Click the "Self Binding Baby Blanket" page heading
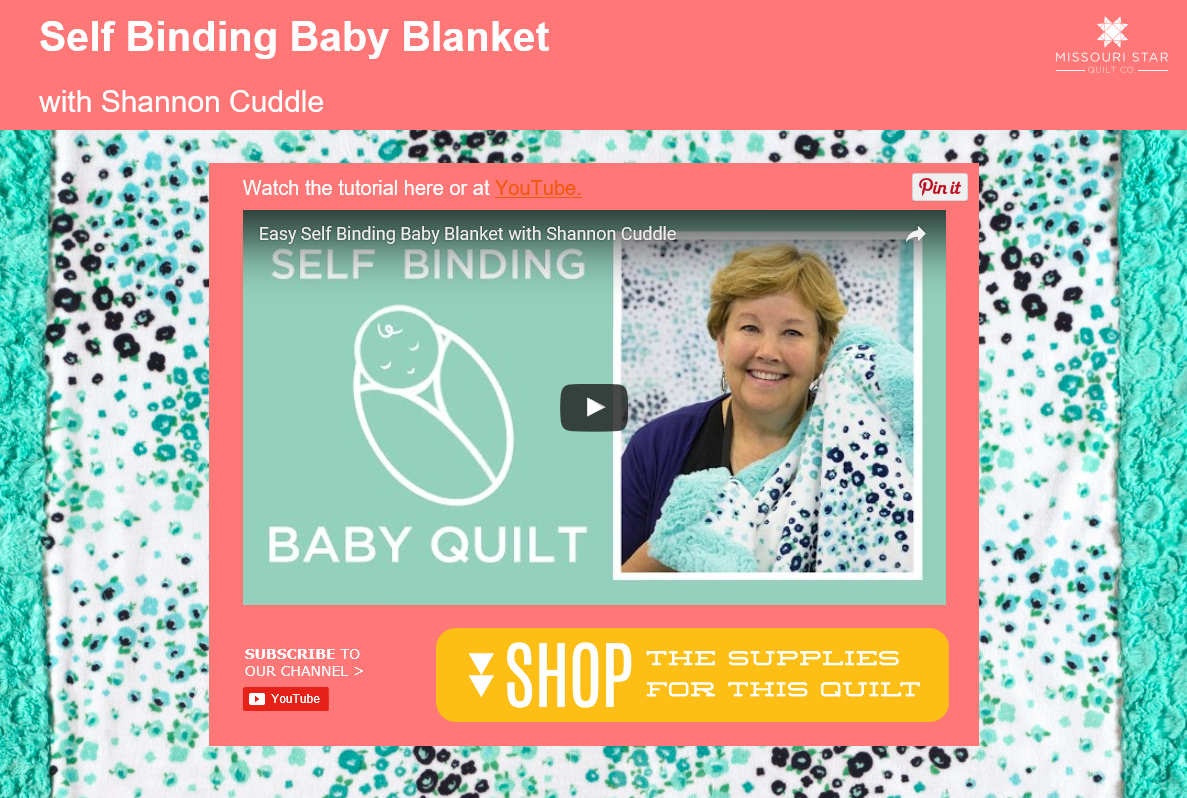Screen dimensions: 1187x798 click(x=294, y=36)
